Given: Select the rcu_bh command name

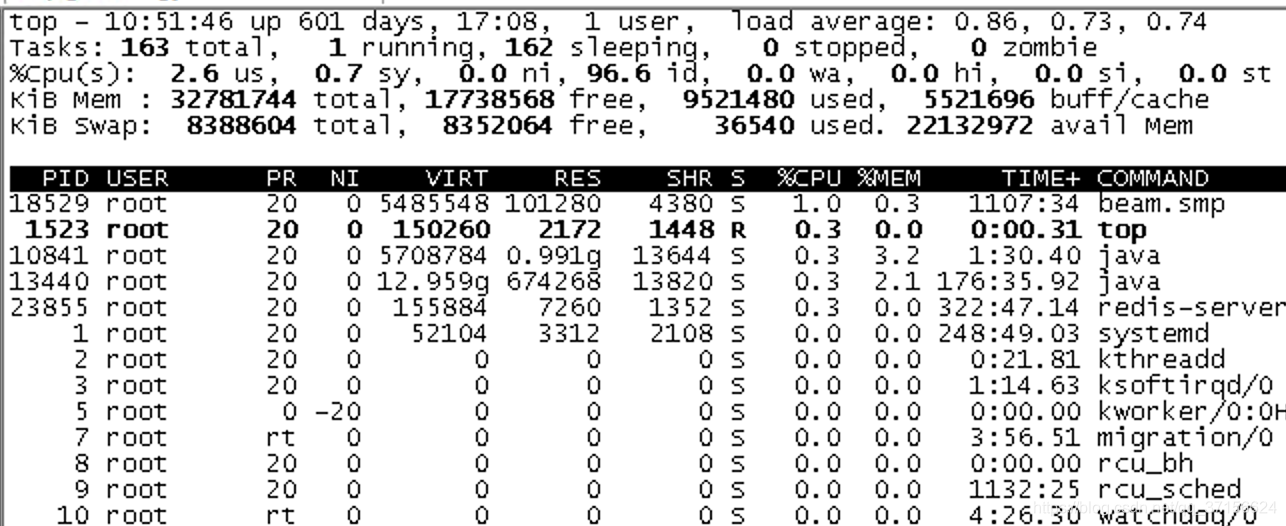Looking at the screenshot, I should click(x=1144, y=462).
